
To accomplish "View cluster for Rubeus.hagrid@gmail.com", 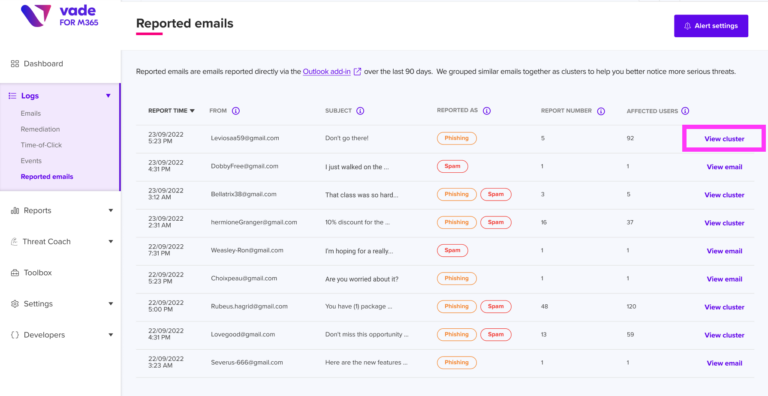I will 724,307.
